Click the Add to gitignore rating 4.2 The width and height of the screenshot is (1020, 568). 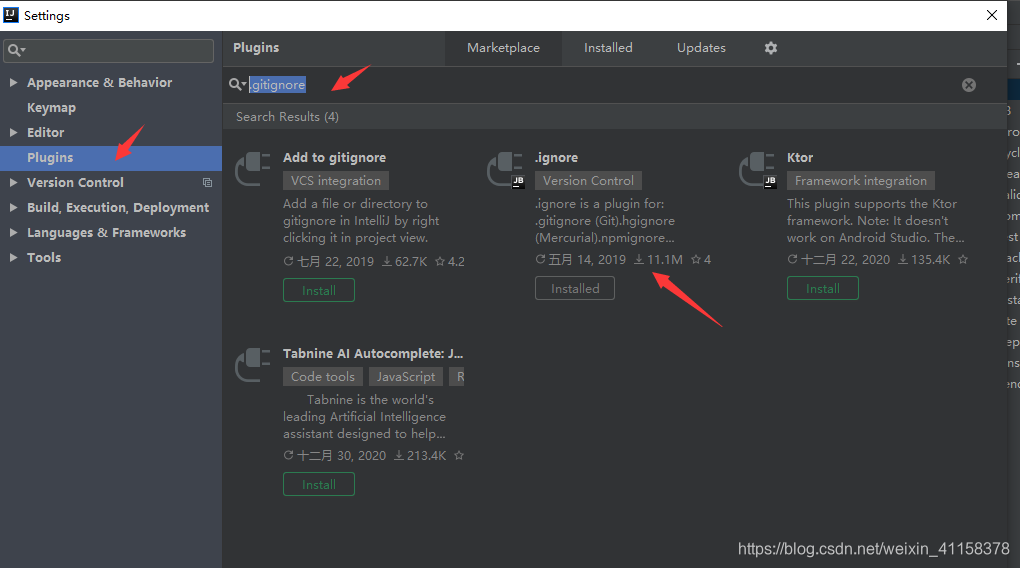[450, 262]
